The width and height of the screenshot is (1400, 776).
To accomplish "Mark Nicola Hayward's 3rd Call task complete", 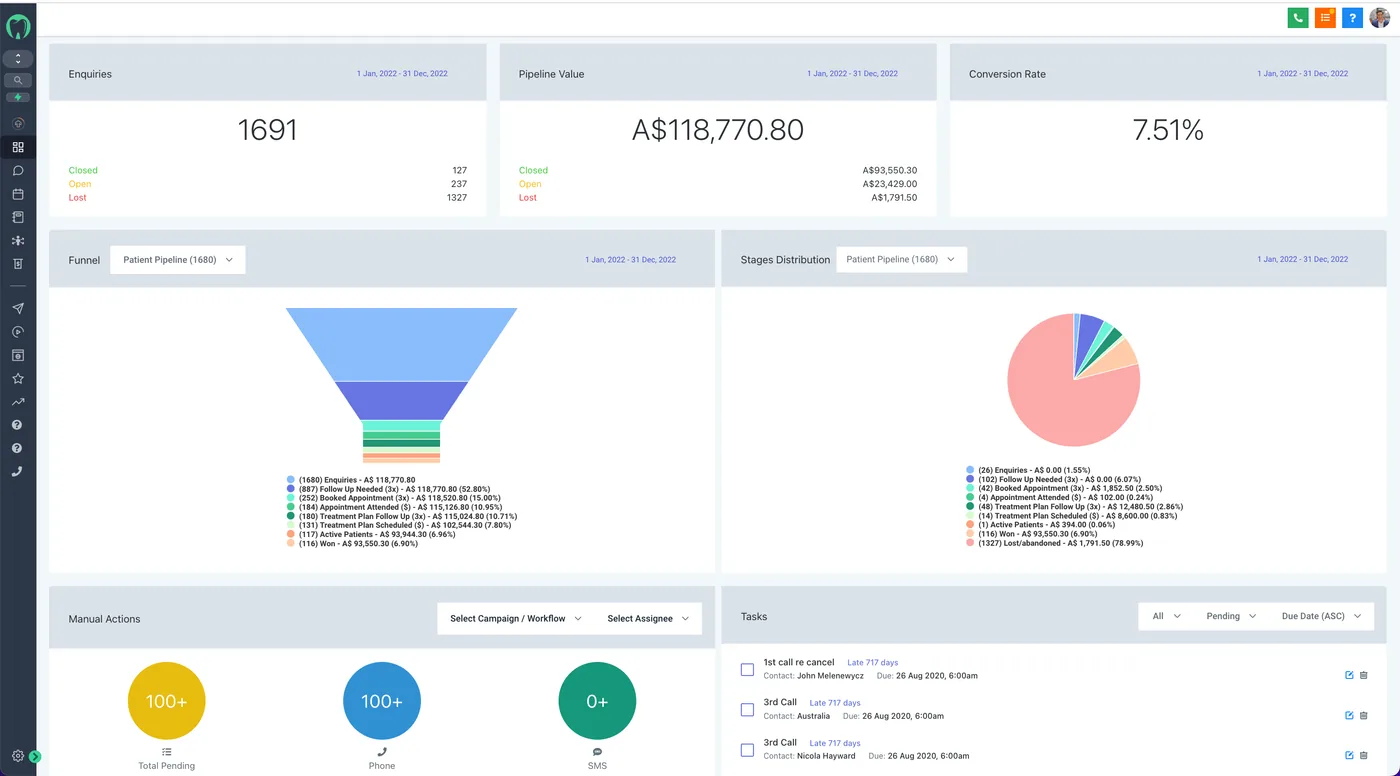I will (747, 749).
